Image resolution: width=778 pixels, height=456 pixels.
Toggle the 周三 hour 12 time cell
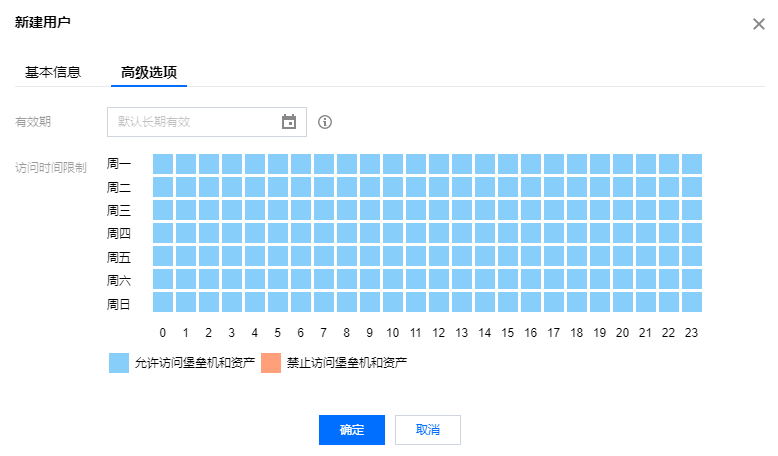click(x=439, y=210)
